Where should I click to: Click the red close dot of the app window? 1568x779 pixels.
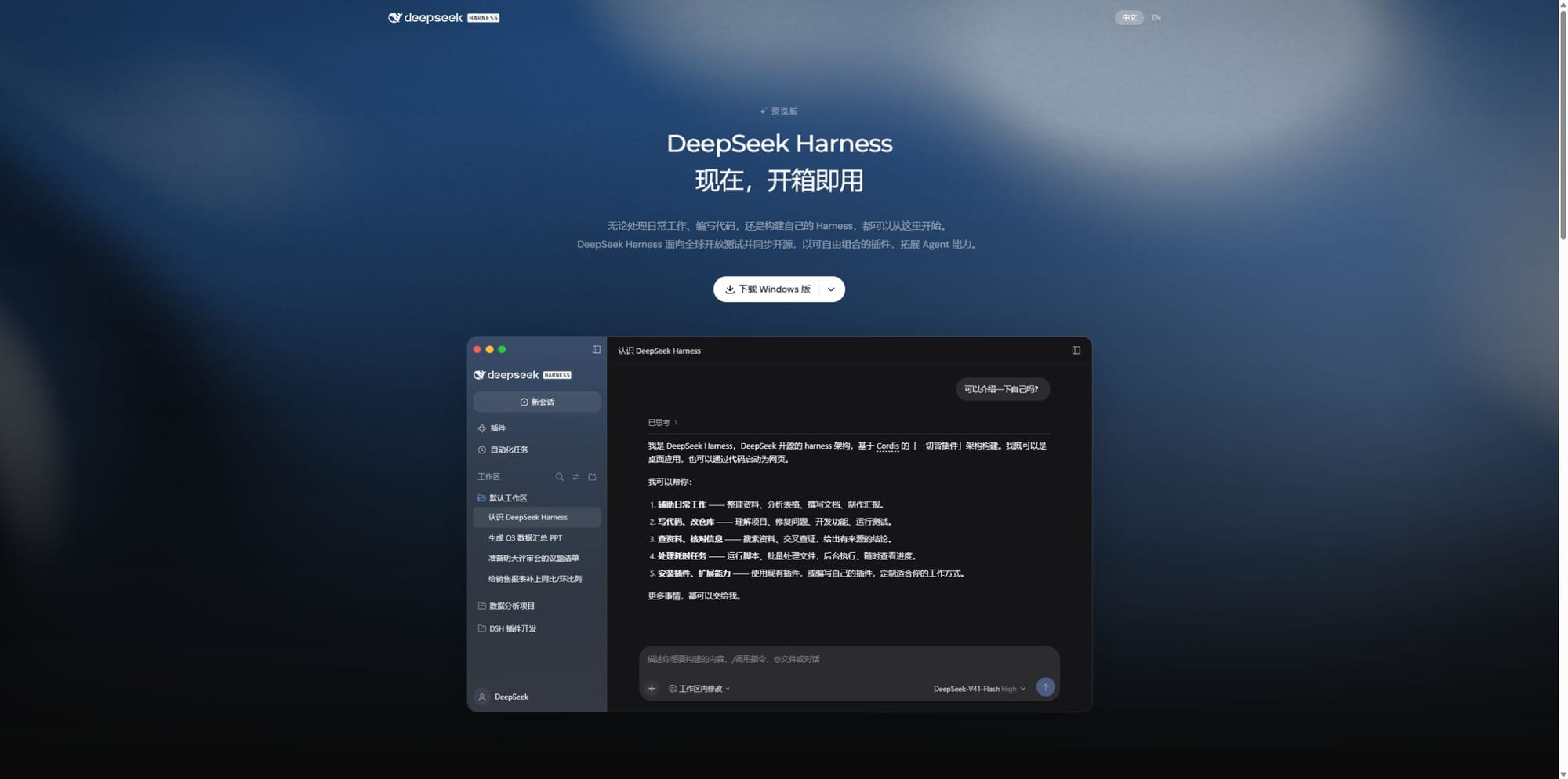(477, 349)
